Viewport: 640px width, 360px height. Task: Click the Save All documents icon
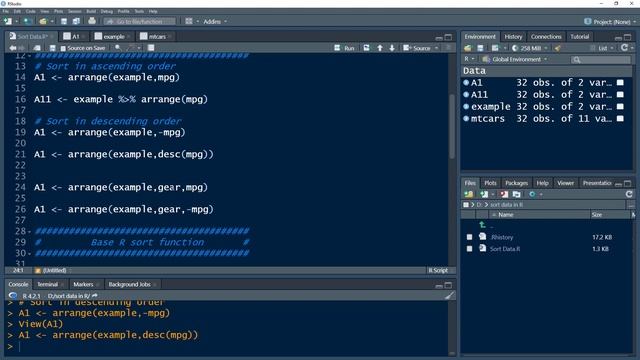(76, 21)
